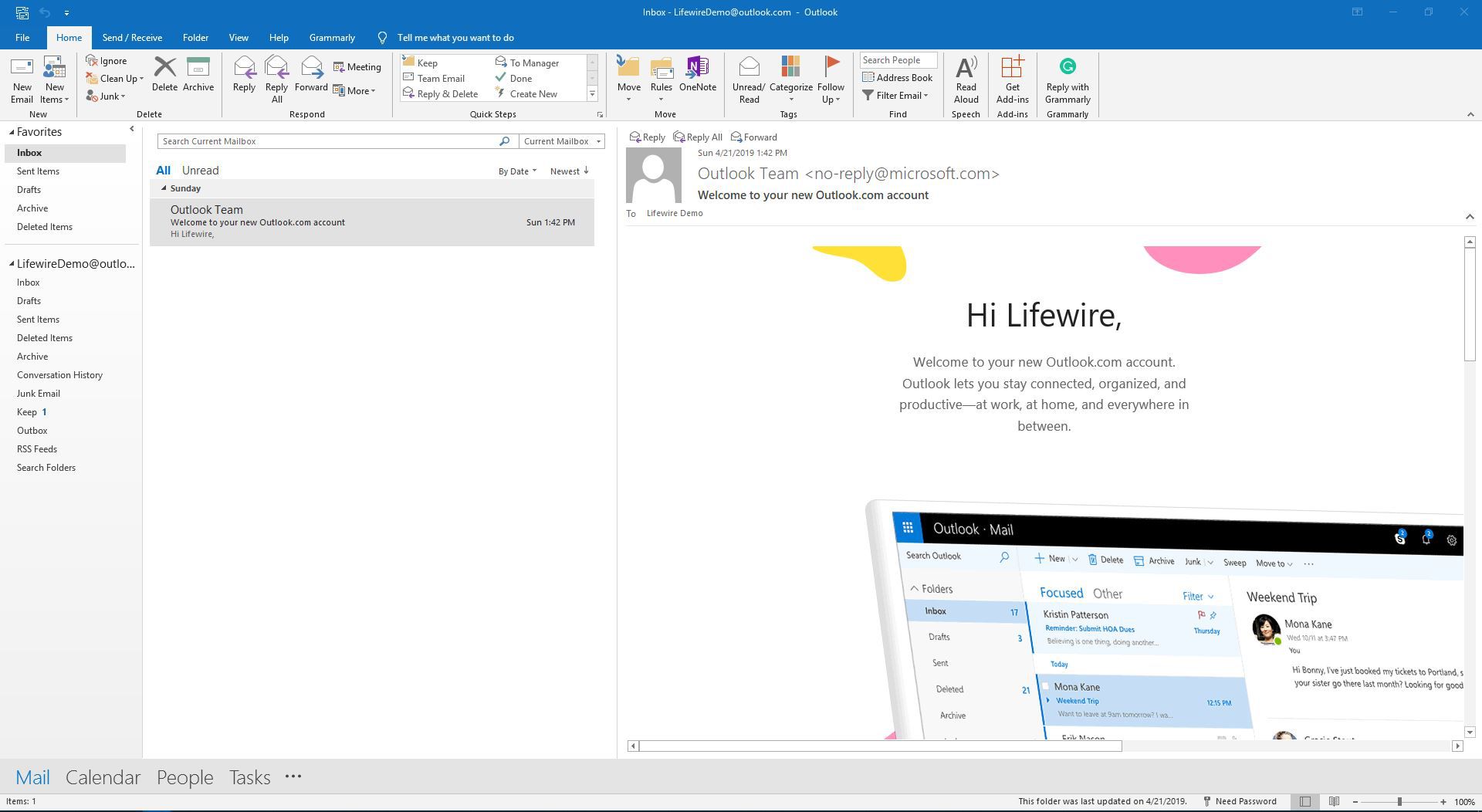Collapse the LifewireDemo account tree
Viewport: 1482px width, 812px height.
pyautogui.click(x=12, y=264)
